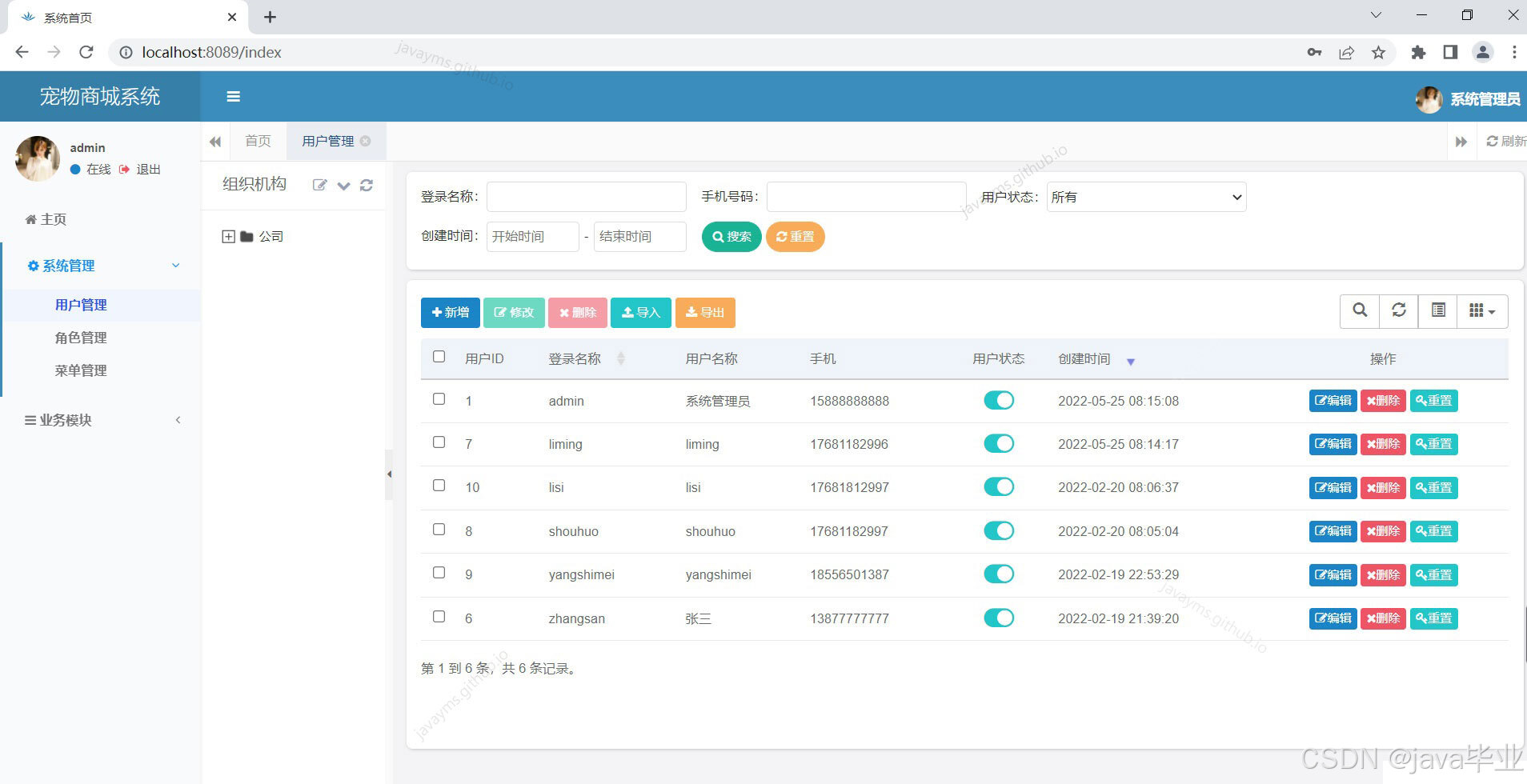Image resolution: width=1527 pixels, height=784 pixels.
Task: Open 角色管理 in the sidebar
Action: [x=81, y=338]
